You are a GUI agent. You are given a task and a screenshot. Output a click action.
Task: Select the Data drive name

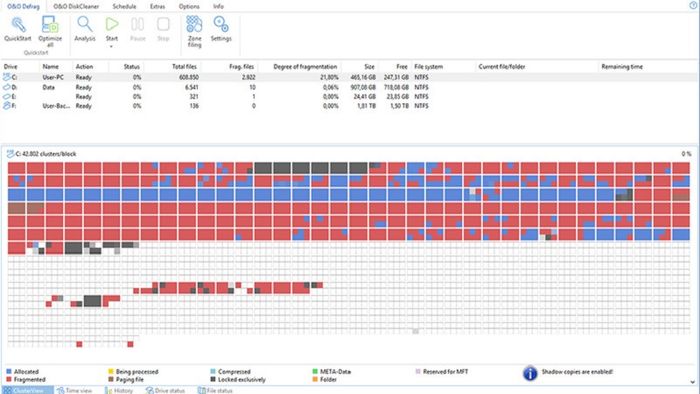point(49,87)
